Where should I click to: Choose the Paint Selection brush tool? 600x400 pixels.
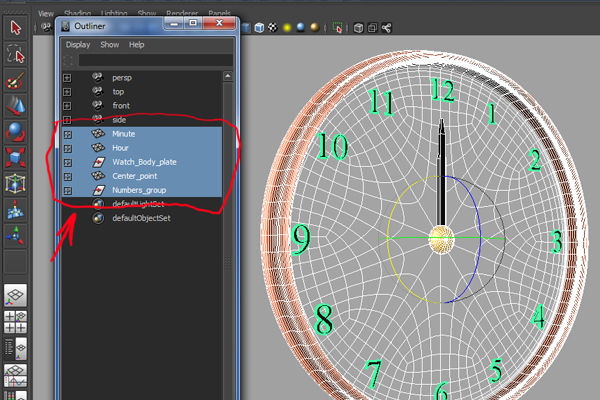[x=15, y=80]
